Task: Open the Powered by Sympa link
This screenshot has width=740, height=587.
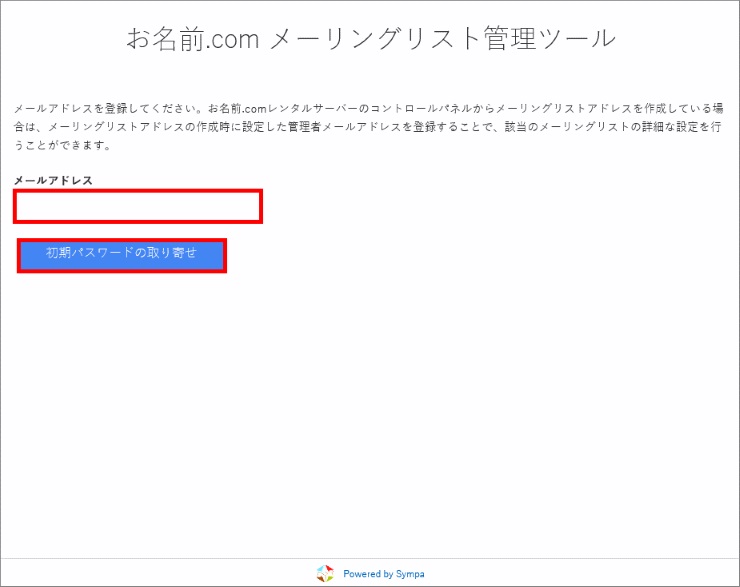Action: coord(383,574)
